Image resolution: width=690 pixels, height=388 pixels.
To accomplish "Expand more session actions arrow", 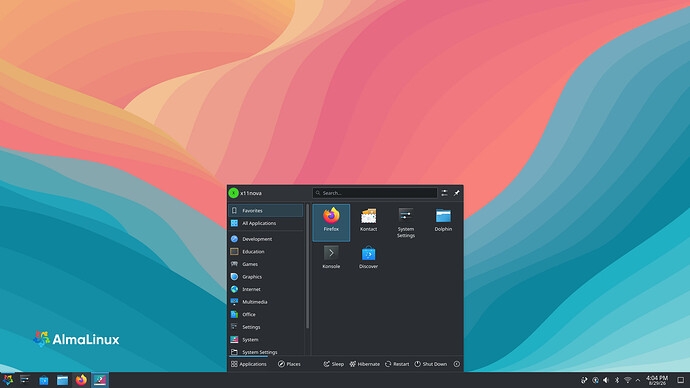I will pyautogui.click(x=457, y=364).
